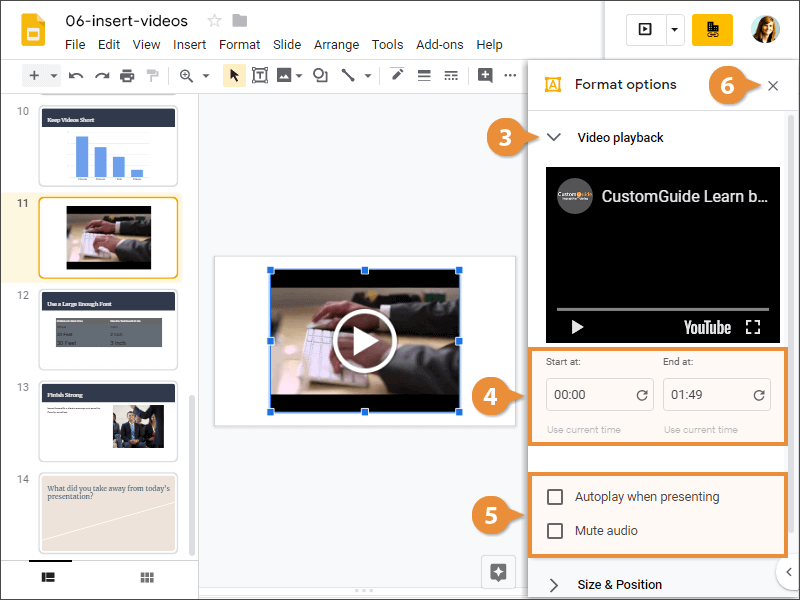Enable Autoplay when presenting
800x600 pixels.
coord(552,496)
